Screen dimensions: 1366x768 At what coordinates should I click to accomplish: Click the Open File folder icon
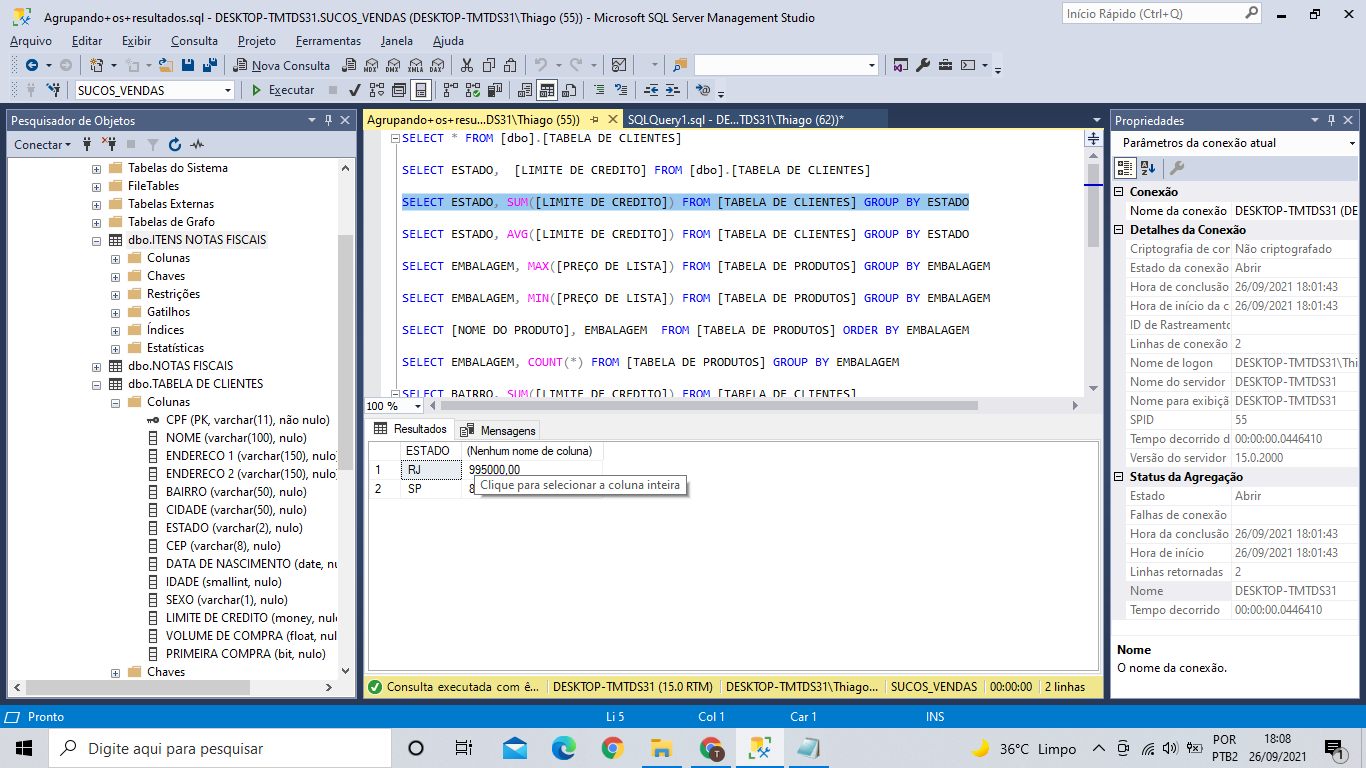click(165, 65)
